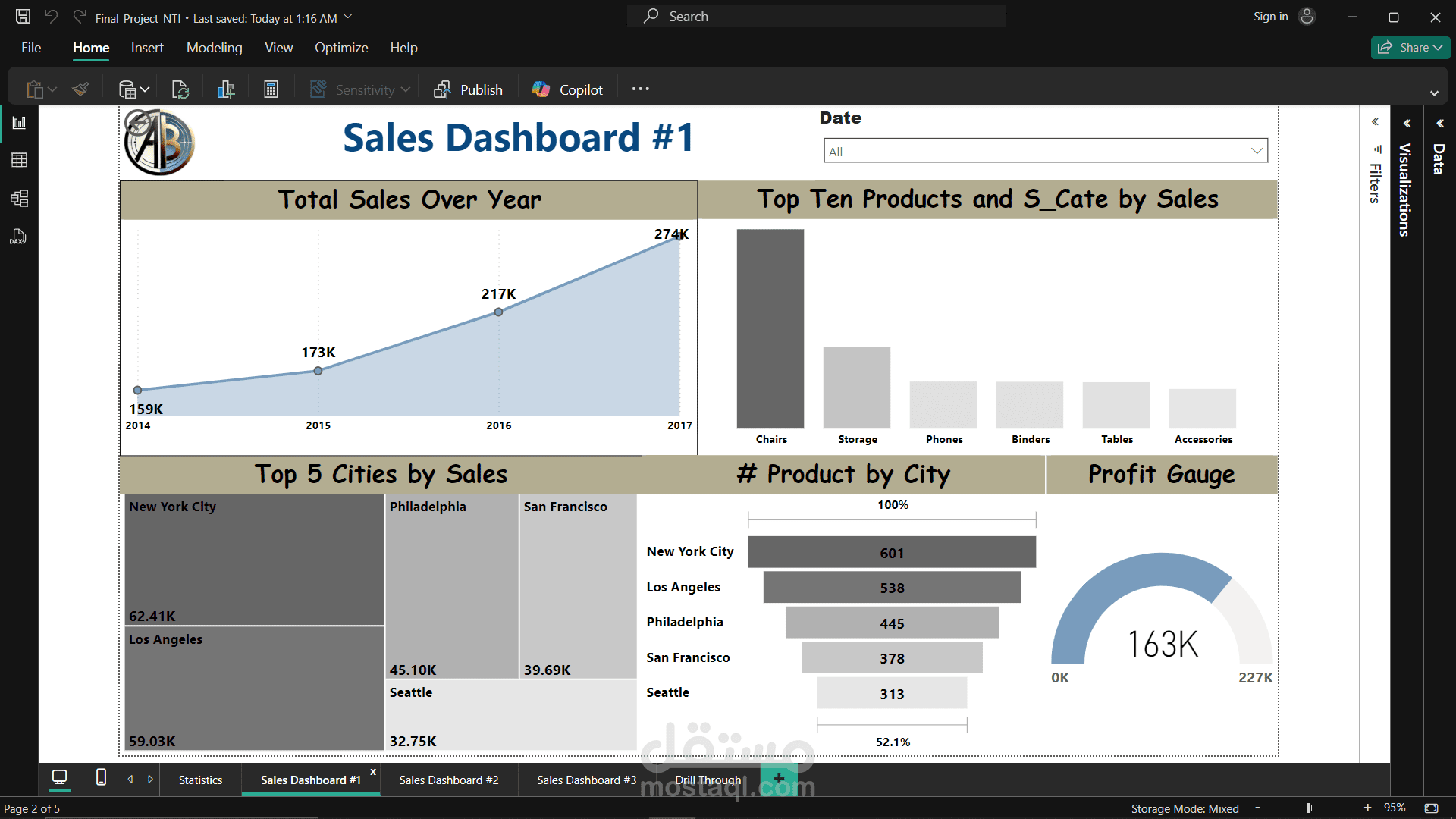Click the New visual icon in the ribbon
The image size is (1456, 819).
pyautogui.click(x=226, y=89)
